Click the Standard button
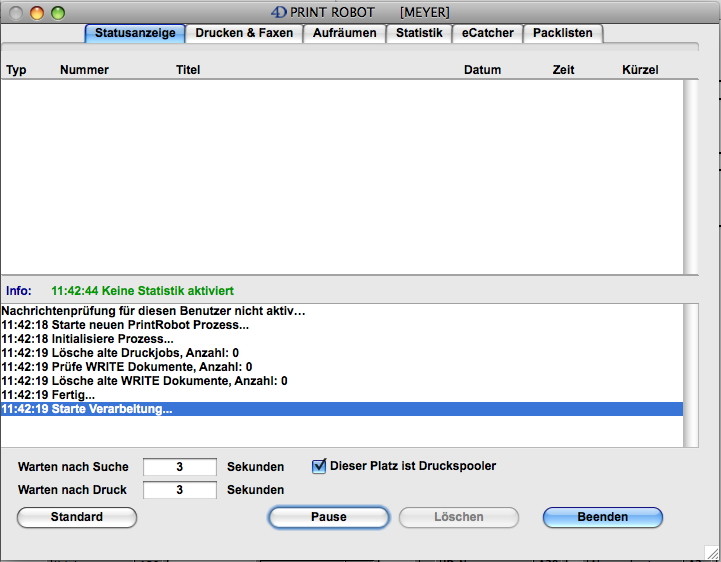Image resolution: width=721 pixels, height=562 pixels. click(x=77, y=517)
